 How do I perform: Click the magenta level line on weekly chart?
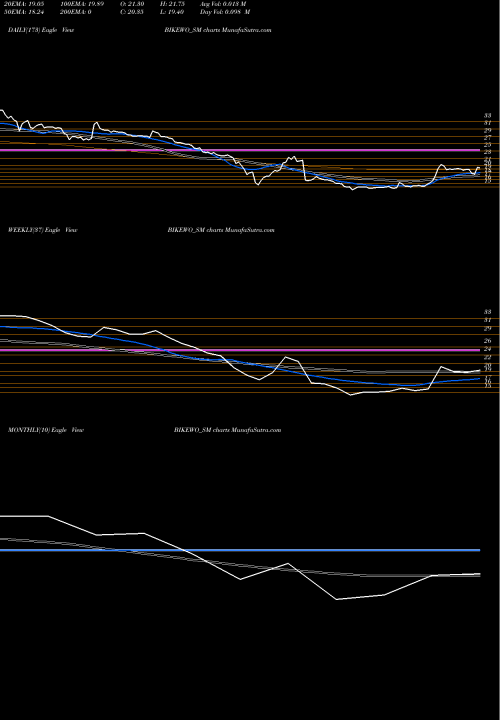click(240, 350)
